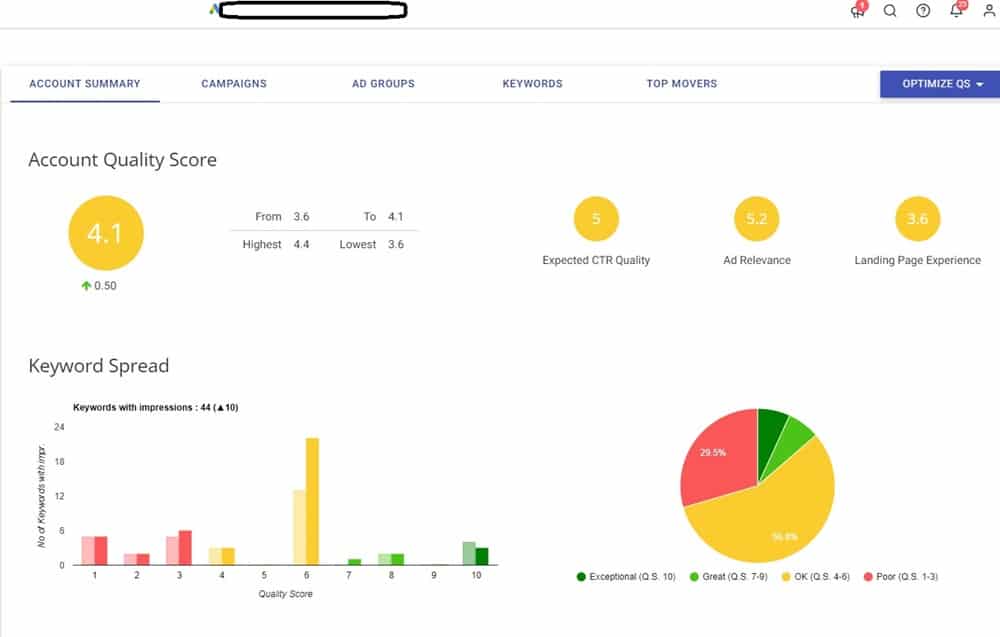Image resolution: width=1000 pixels, height=637 pixels.
Task: Toggle the Exceptional (Q.S. 10) legend item
Action: (x=625, y=576)
